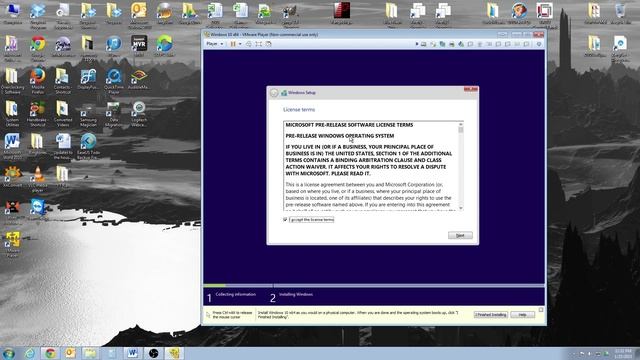Click the Help button in the VMware hint bar
This screenshot has height=360, width=640.
coord(522,315)
